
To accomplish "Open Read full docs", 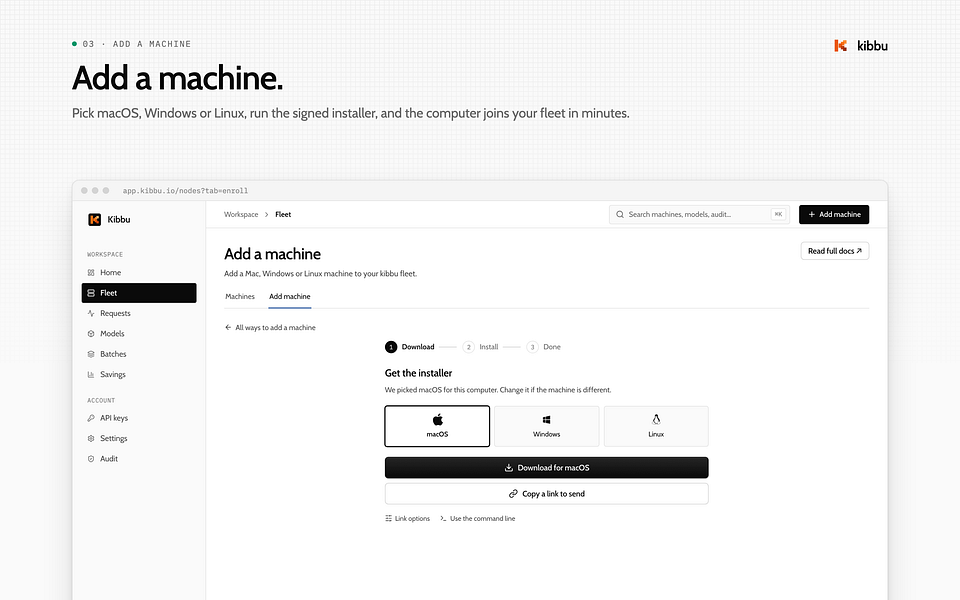I will [x=835, y=251].
